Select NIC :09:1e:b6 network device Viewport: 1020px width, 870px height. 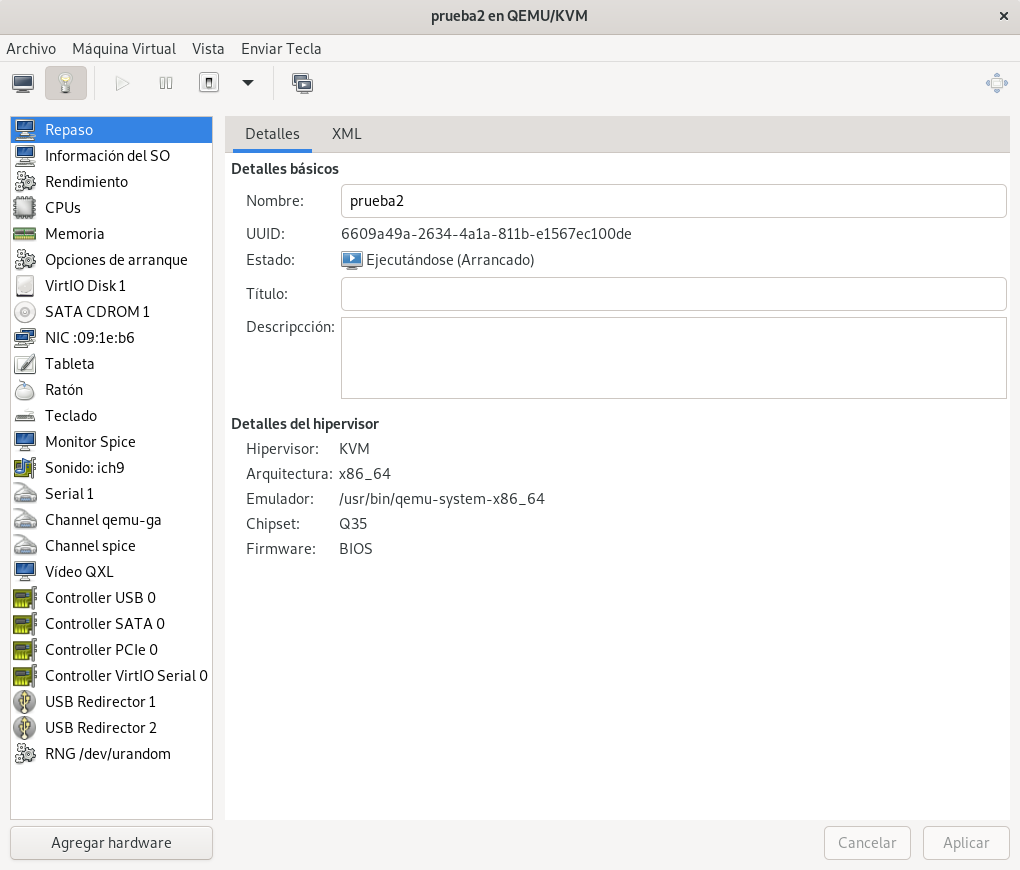(111, 338)
